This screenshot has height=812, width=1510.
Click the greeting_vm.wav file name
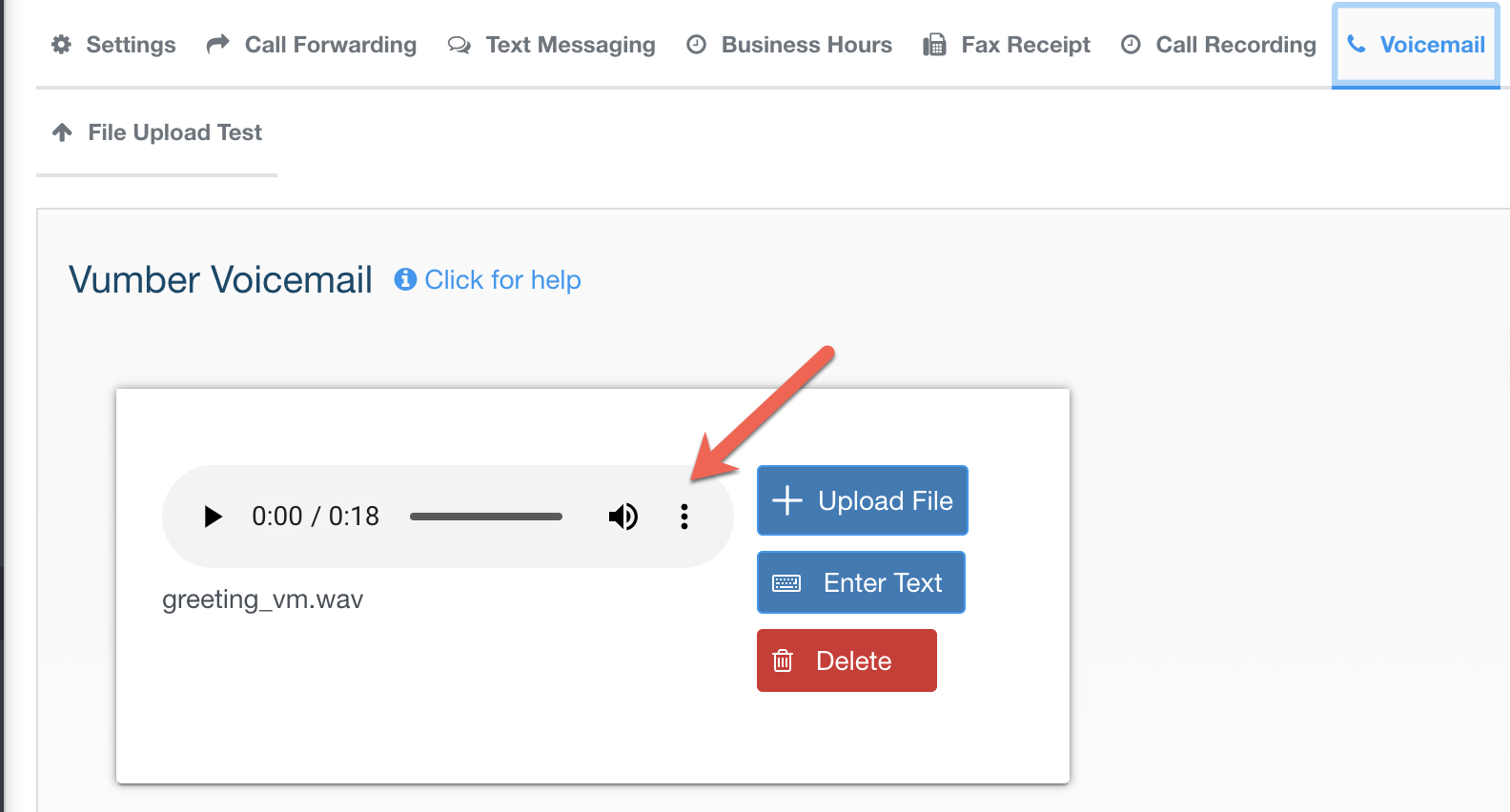[263, 599]
